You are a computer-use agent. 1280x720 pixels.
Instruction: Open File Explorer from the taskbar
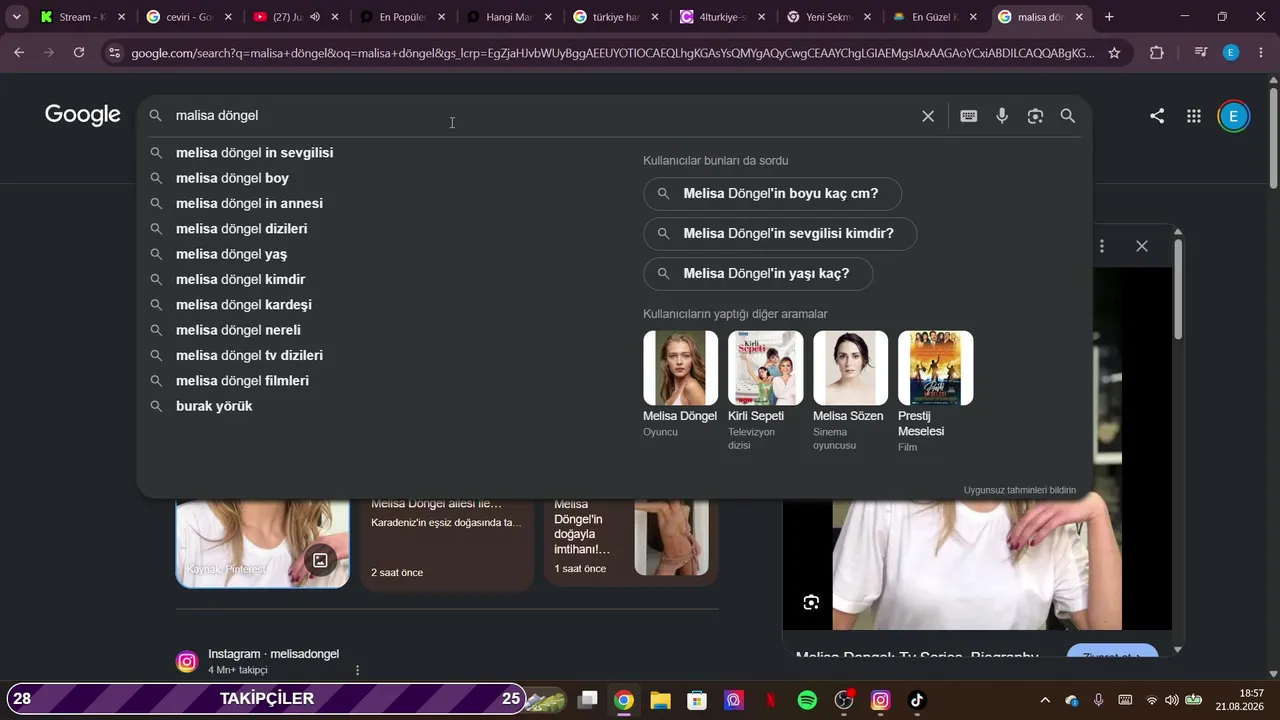(x=660, y=700)
